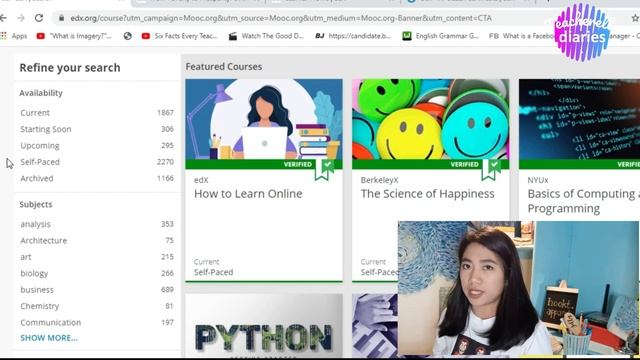The image size is (640, 360).
Task: Click the browser back arrow
Action: [x=3, y=18]
